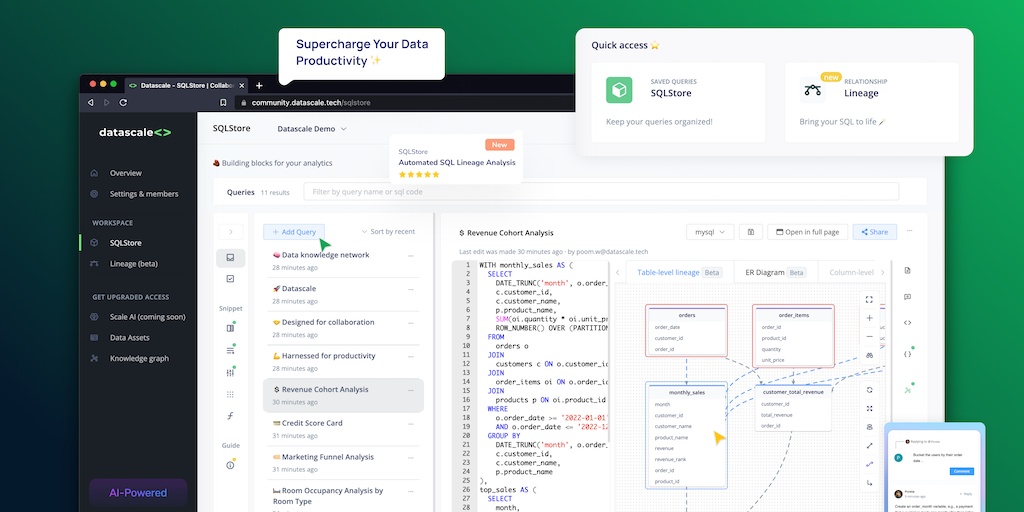The image size is (1024, 512).
Task: Refresh the lineage diagram layout
Action: point(869,390)
